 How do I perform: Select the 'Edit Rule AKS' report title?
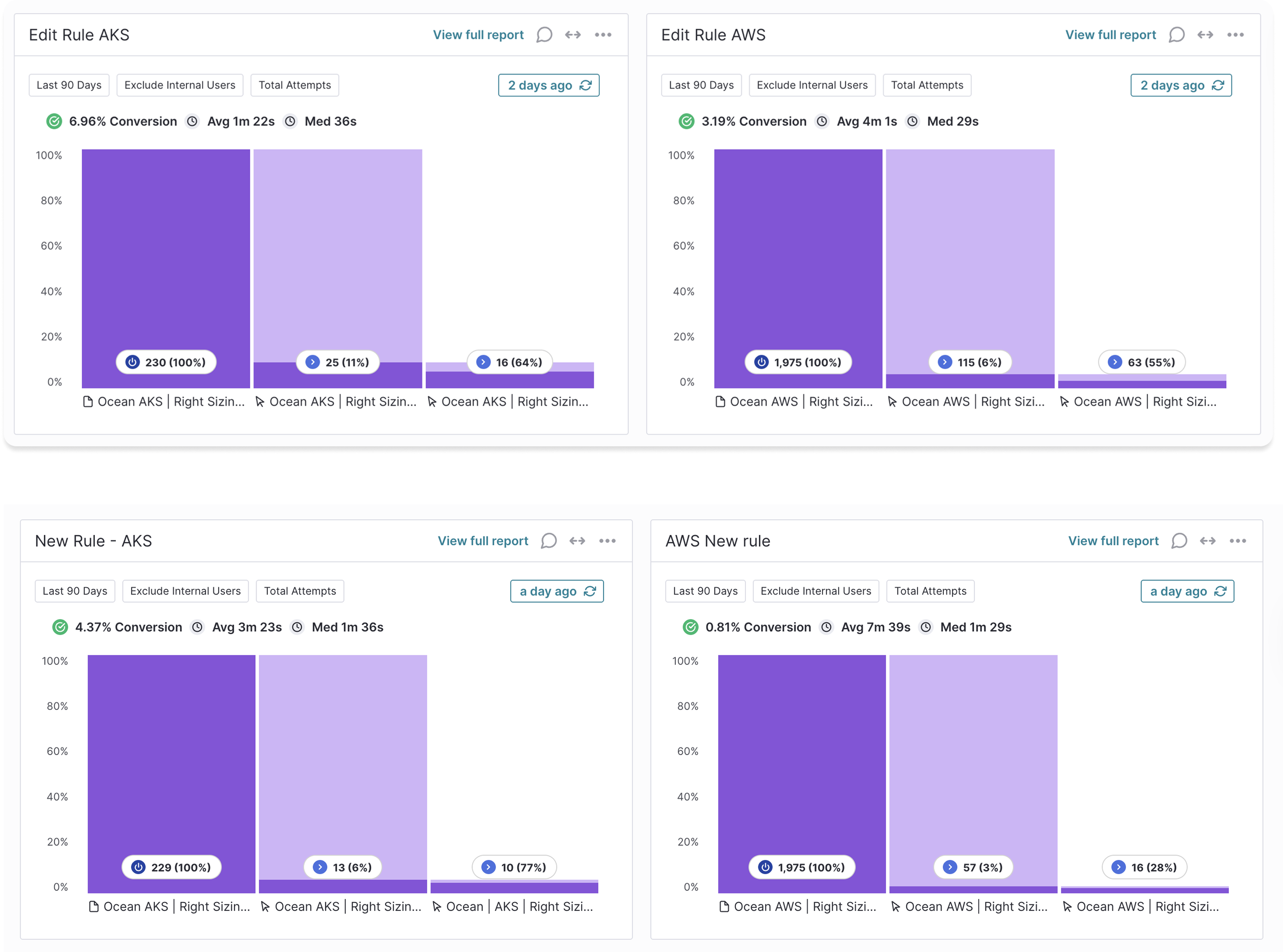[79, 35]
